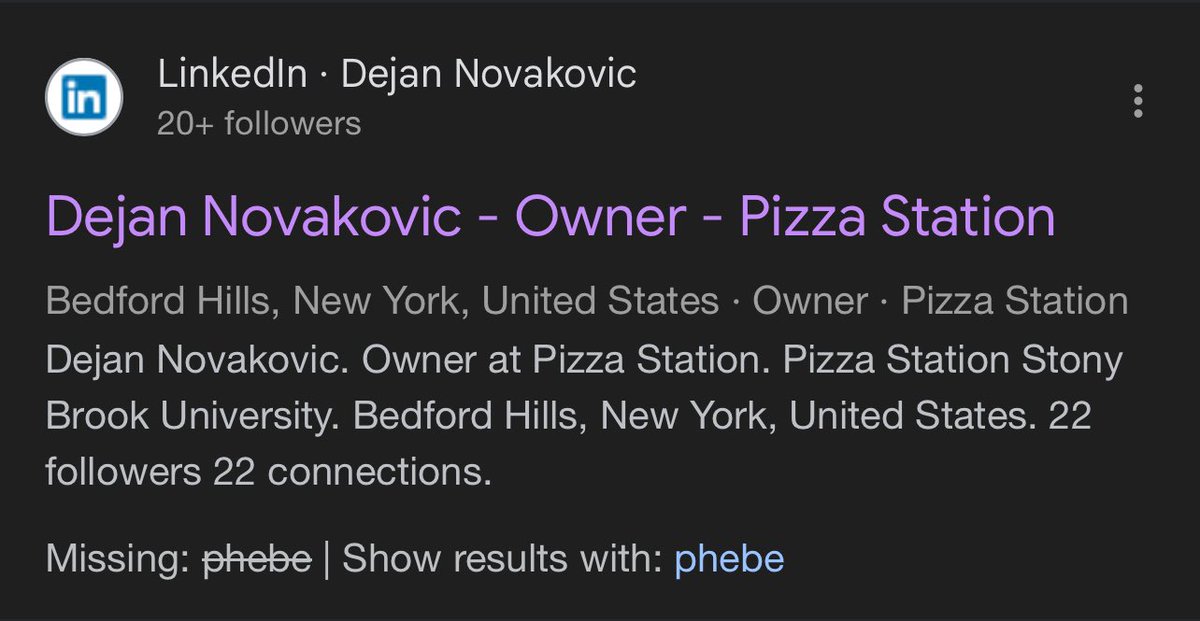Click the strikethrough phebe term
The width and height of the screenshot is (1200, 621).
point(256,560)
